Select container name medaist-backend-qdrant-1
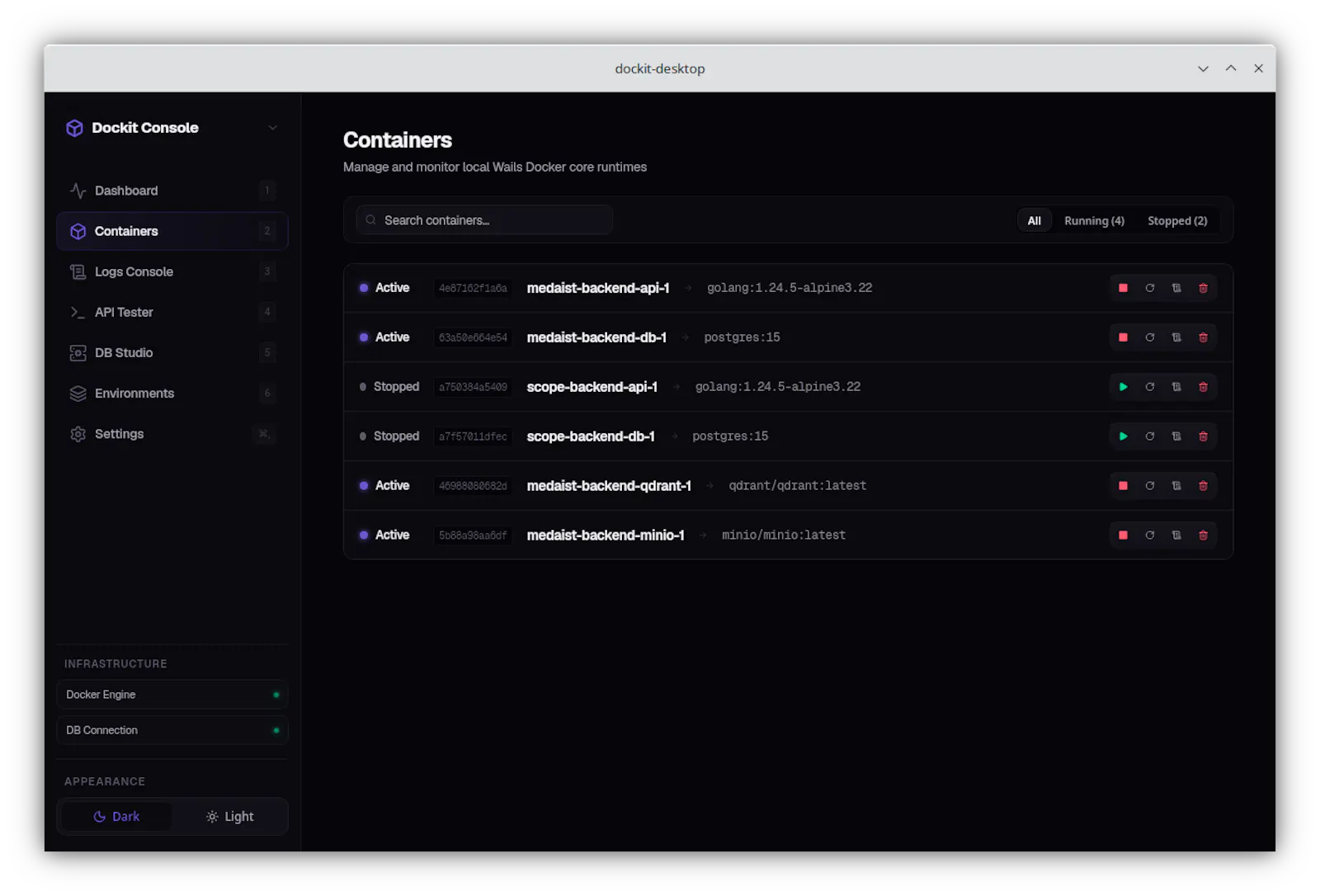The width and height of the screenshot is (1320, 896). 609,486
